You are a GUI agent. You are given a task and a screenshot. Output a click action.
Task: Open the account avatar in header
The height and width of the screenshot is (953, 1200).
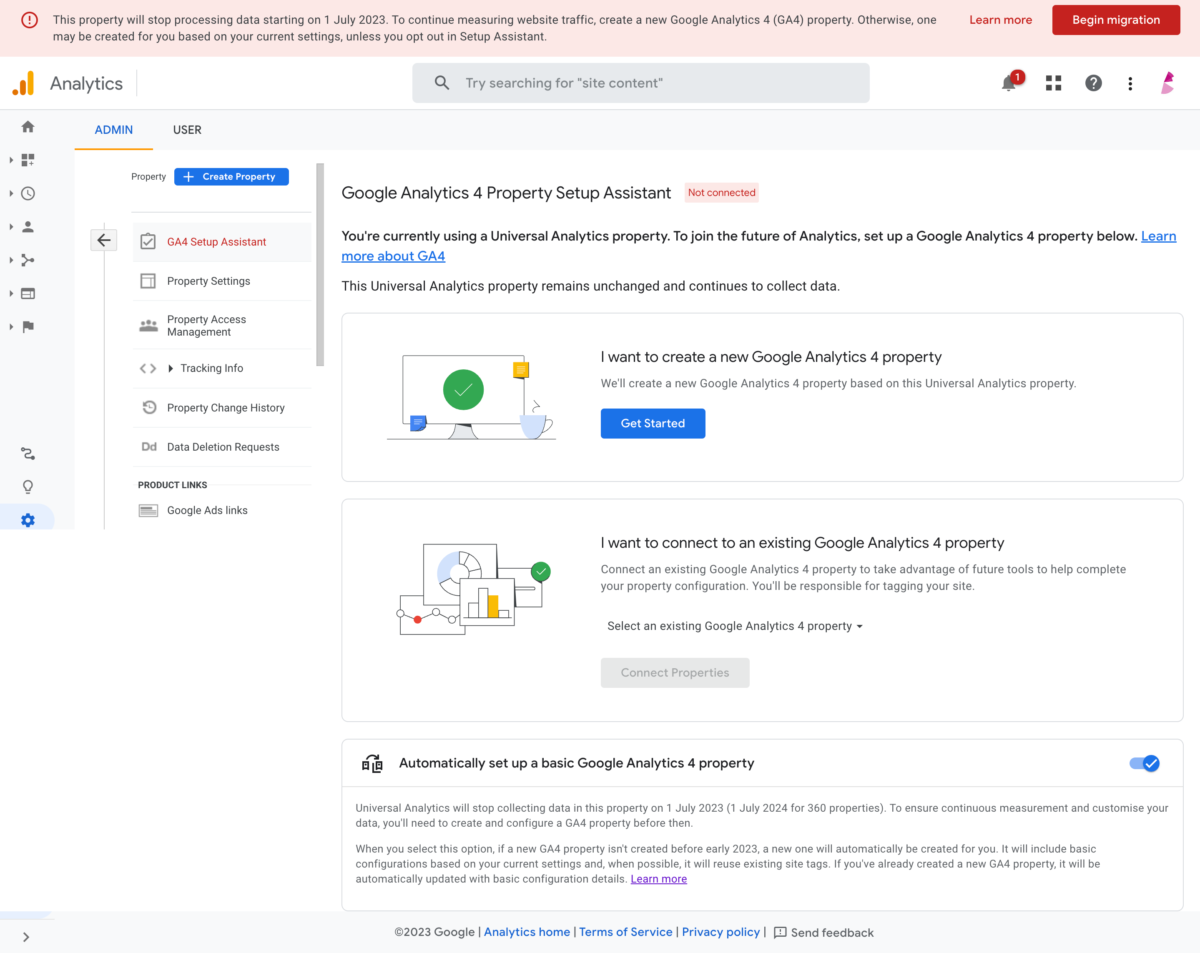(x=1167, y=83)
